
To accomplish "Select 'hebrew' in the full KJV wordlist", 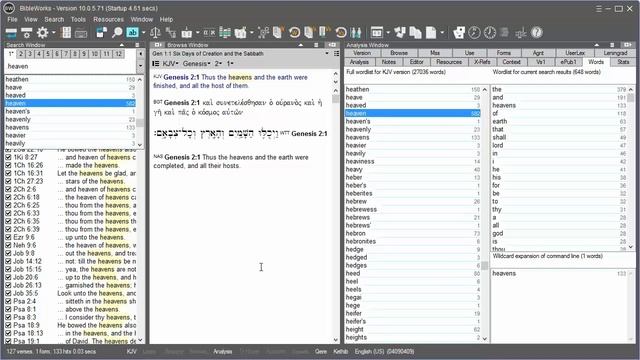I will click(413, 201).
